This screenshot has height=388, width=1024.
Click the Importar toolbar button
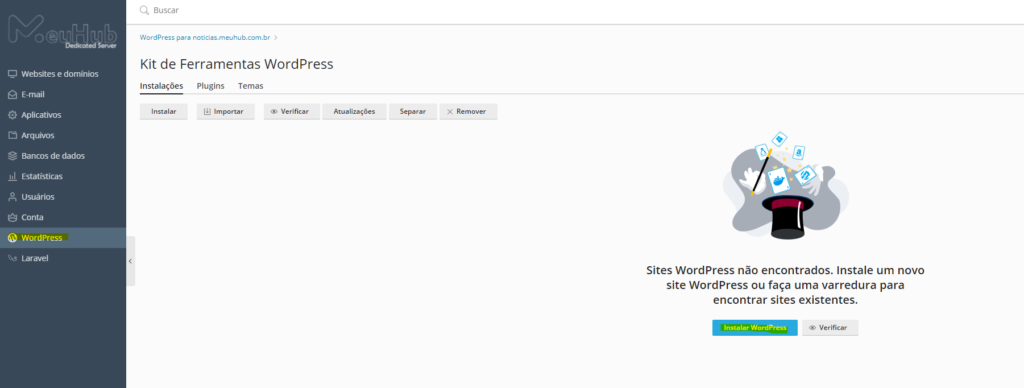(225, 112)
